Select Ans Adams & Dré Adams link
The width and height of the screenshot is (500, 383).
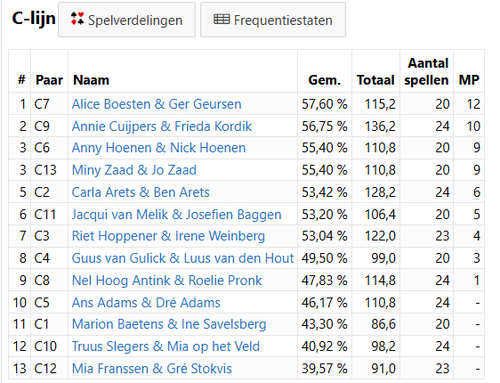click(x=146, y=303)
